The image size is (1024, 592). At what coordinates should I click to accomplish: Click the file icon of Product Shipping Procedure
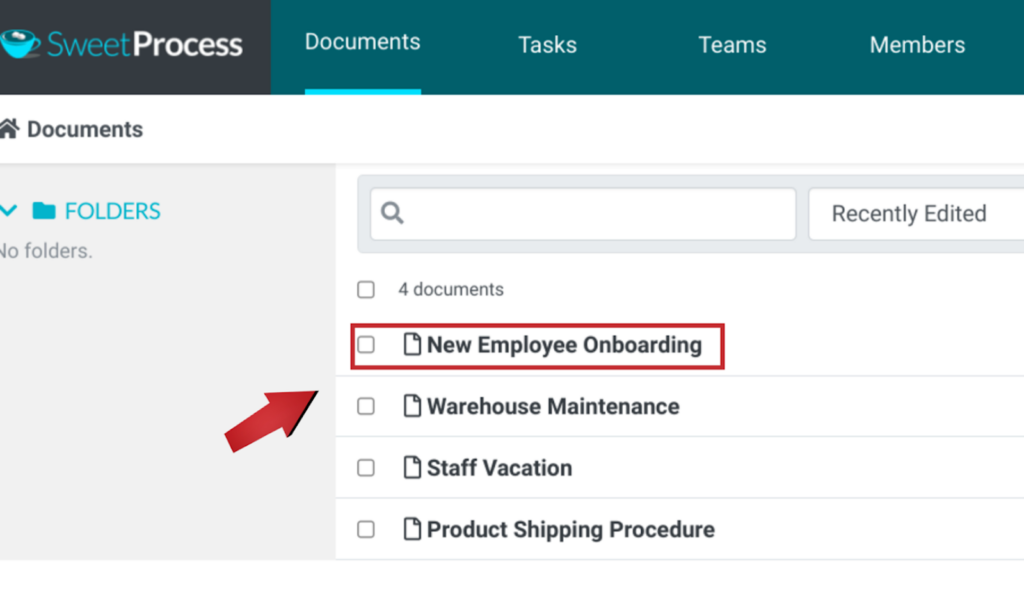(411, 528)
